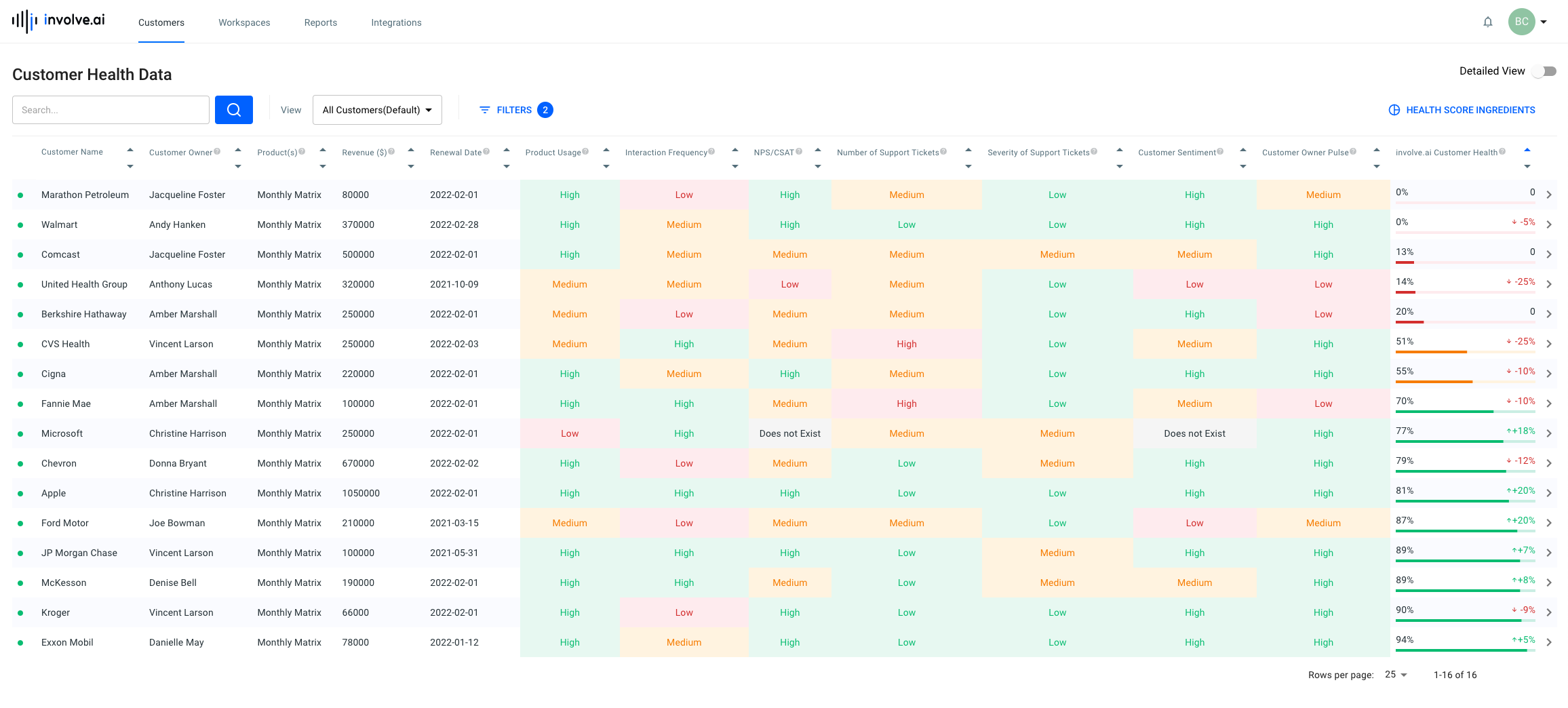This screenshot has height=708, width=1568.
Task: Open the All Customers(Default) view dropdown
Action: click(377, 110)
